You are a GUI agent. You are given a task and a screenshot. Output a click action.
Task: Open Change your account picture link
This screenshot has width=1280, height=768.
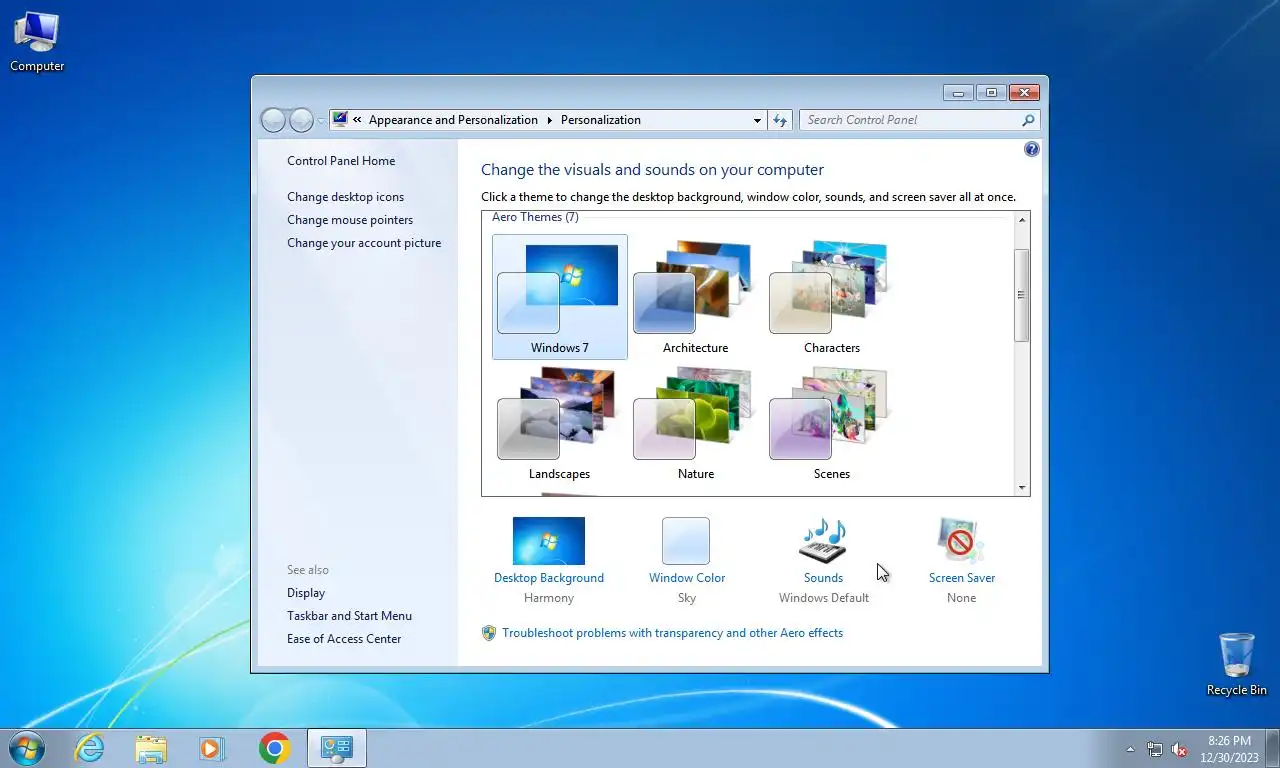pyautogui.click(x=364, y=243)
